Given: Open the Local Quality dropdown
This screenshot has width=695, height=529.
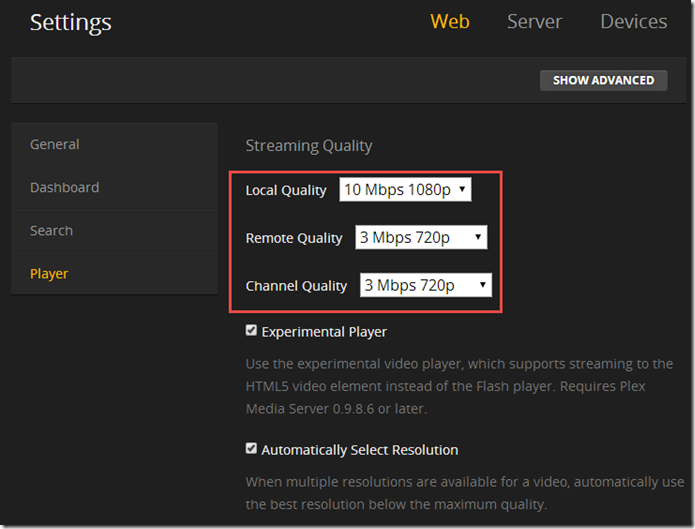Looking at the screenshot, I should tap(405, 190).
